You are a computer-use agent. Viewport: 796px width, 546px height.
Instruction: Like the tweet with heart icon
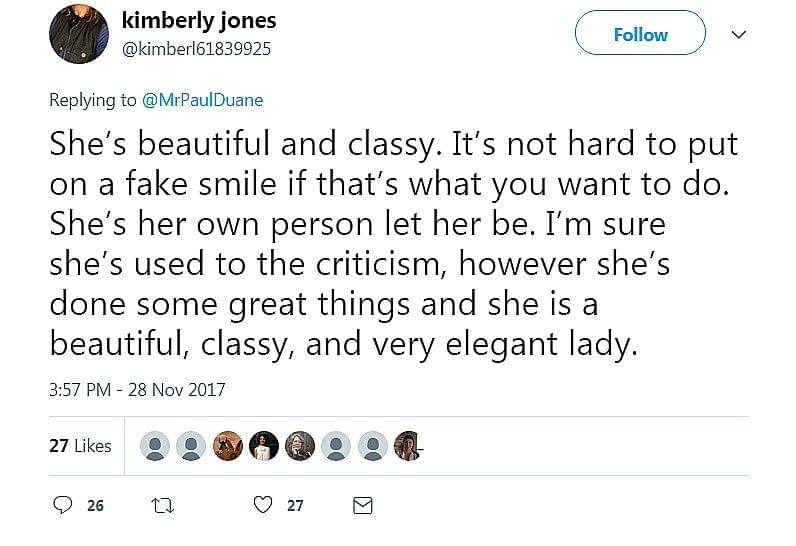pyautogui.click(x=262, y=505)
